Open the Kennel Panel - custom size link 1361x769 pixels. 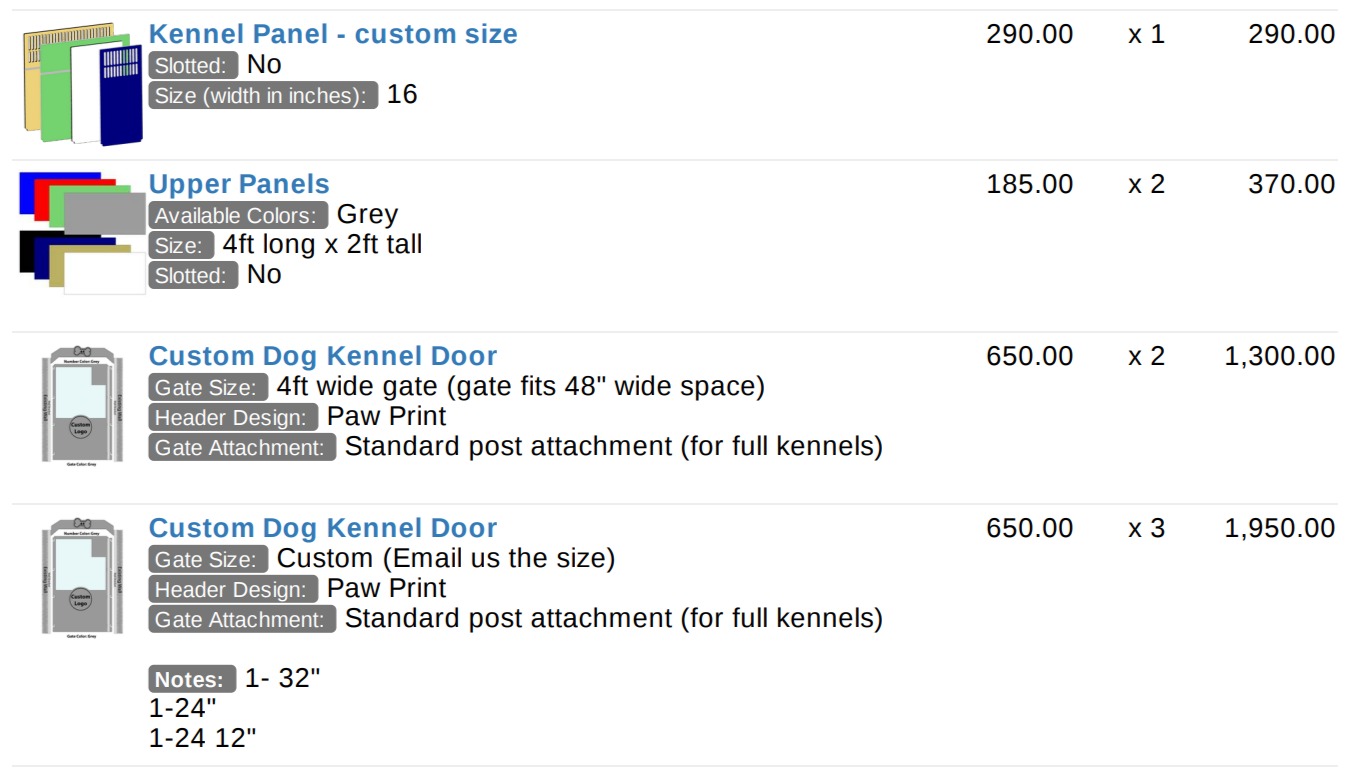[333, 34]
